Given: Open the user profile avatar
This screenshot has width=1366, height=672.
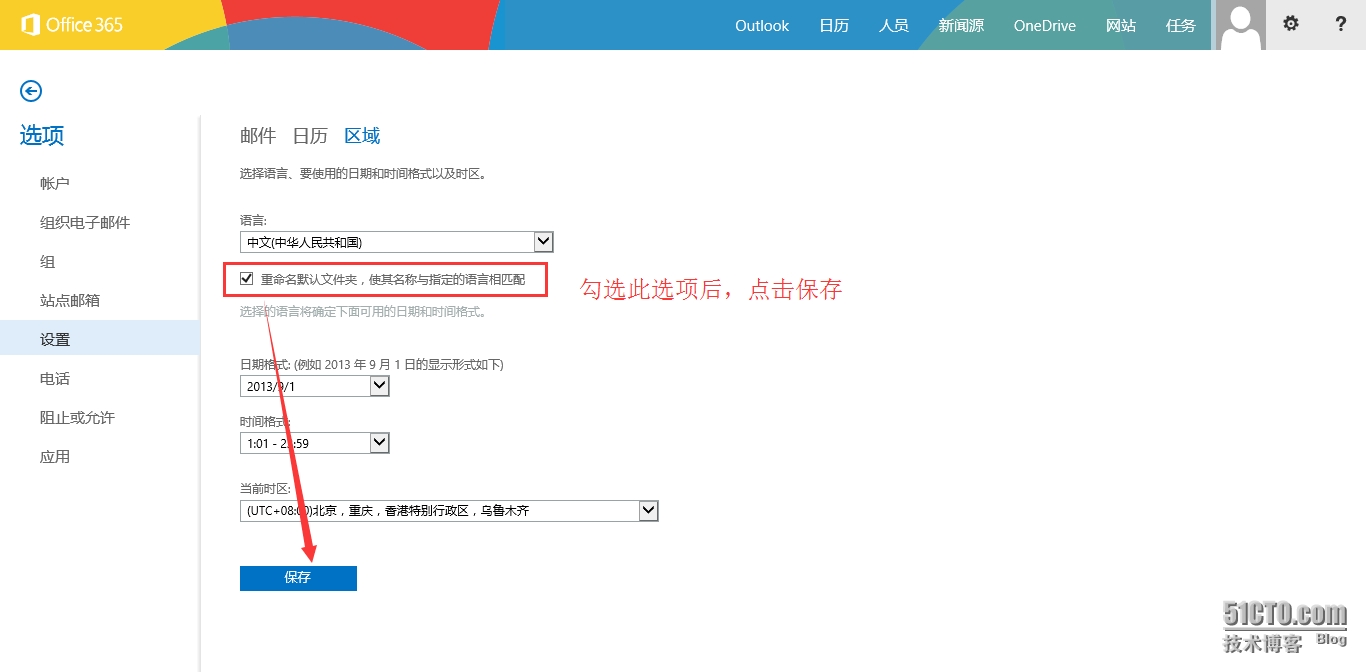Looking at the screenshot, I should (x=1241, y=25).
